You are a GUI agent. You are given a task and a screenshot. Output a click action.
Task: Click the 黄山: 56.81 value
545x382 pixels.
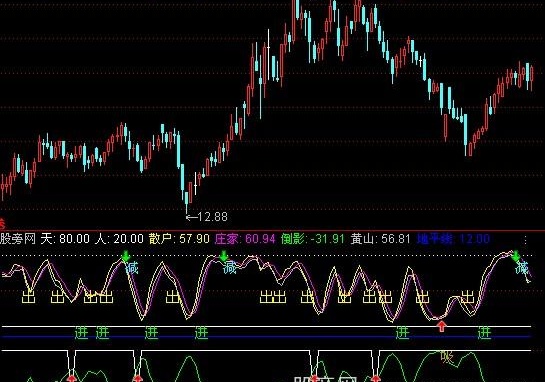(381, 239)
